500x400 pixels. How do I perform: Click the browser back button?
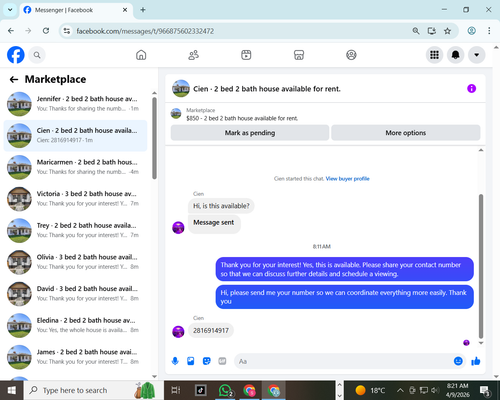[11, 31]
